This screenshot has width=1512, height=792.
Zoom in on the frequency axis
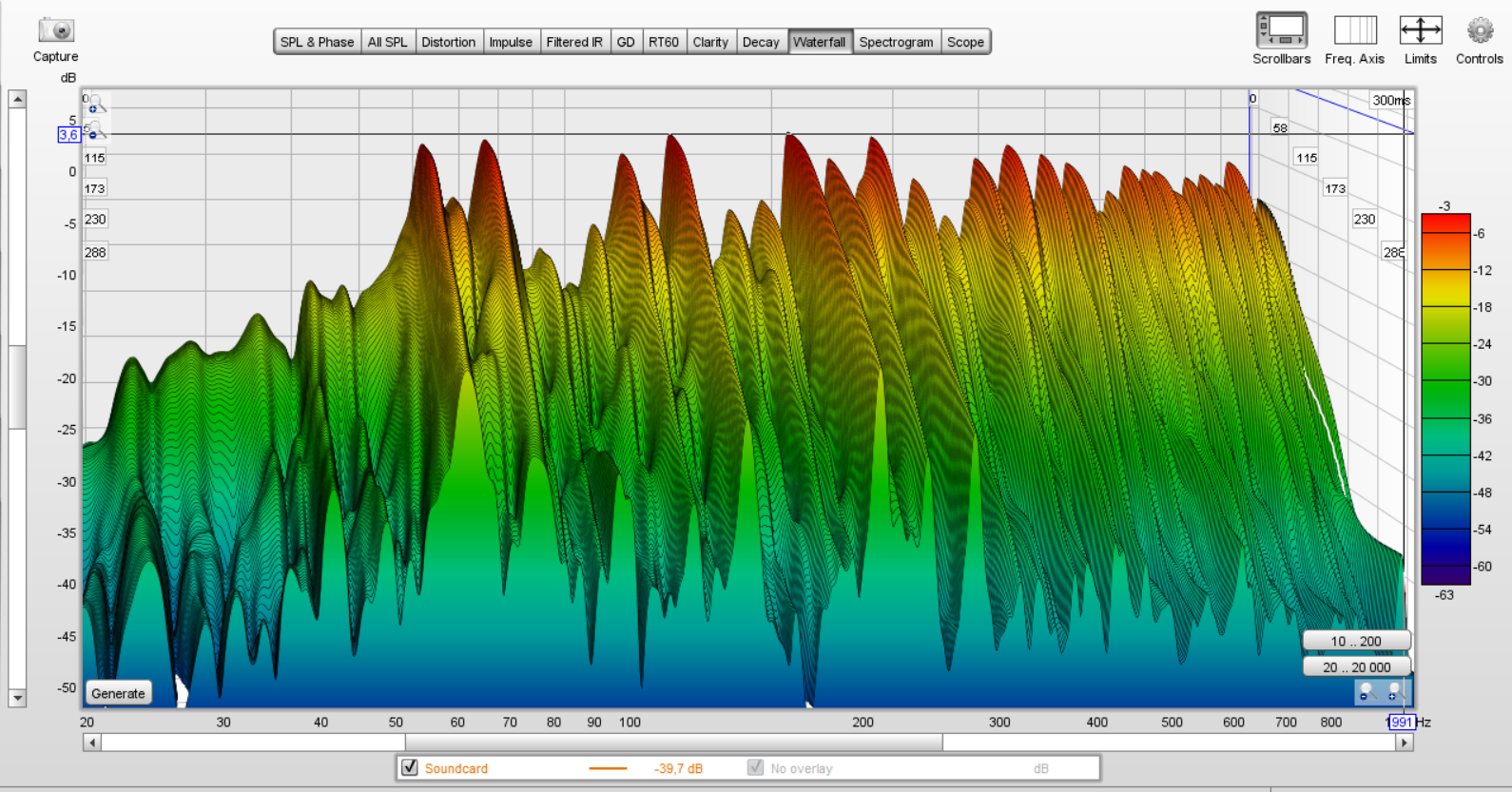click(x=1393, y=692)
